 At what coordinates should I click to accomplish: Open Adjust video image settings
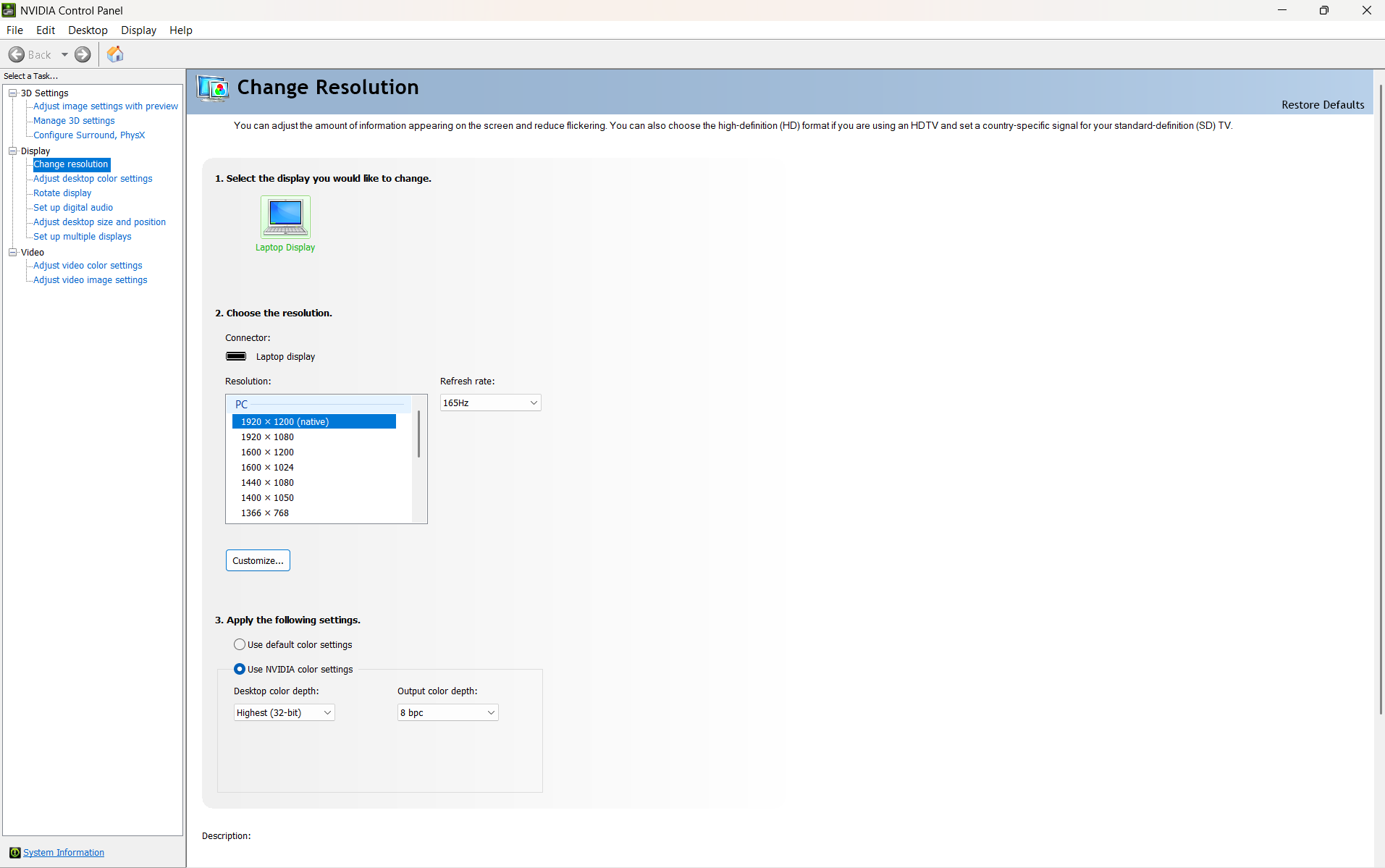coord(90,280)
